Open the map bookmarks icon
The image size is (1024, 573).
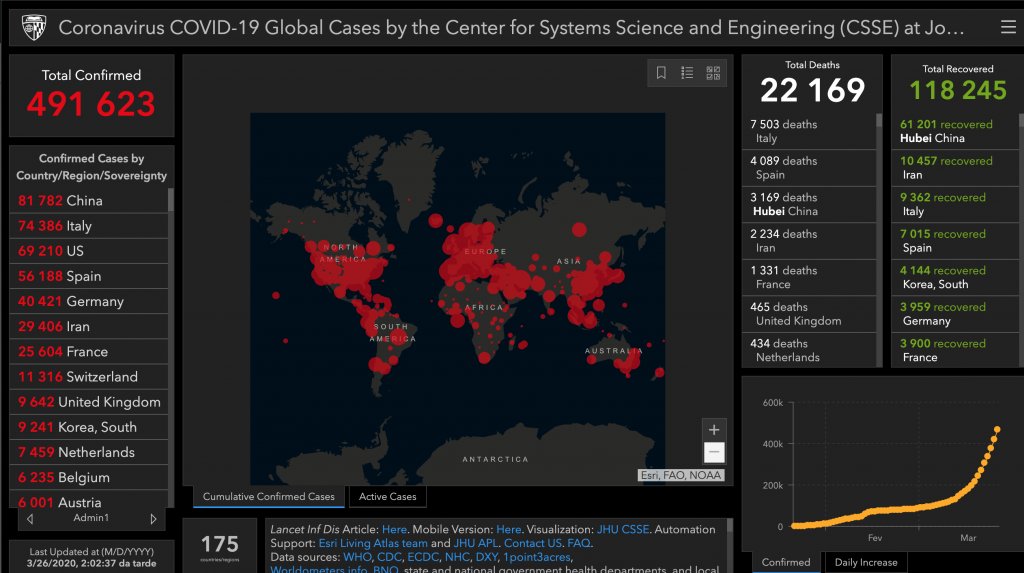pos(661,73)
